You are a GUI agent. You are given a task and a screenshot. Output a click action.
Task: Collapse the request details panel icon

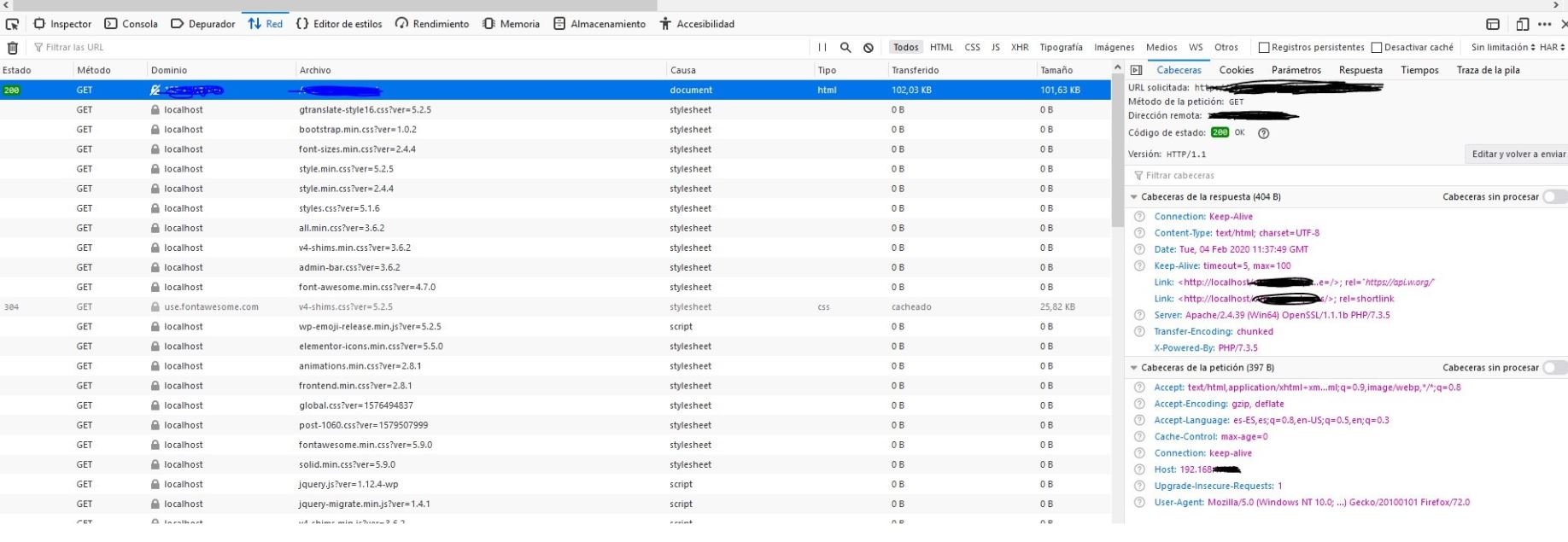[x=1136, y=70]
